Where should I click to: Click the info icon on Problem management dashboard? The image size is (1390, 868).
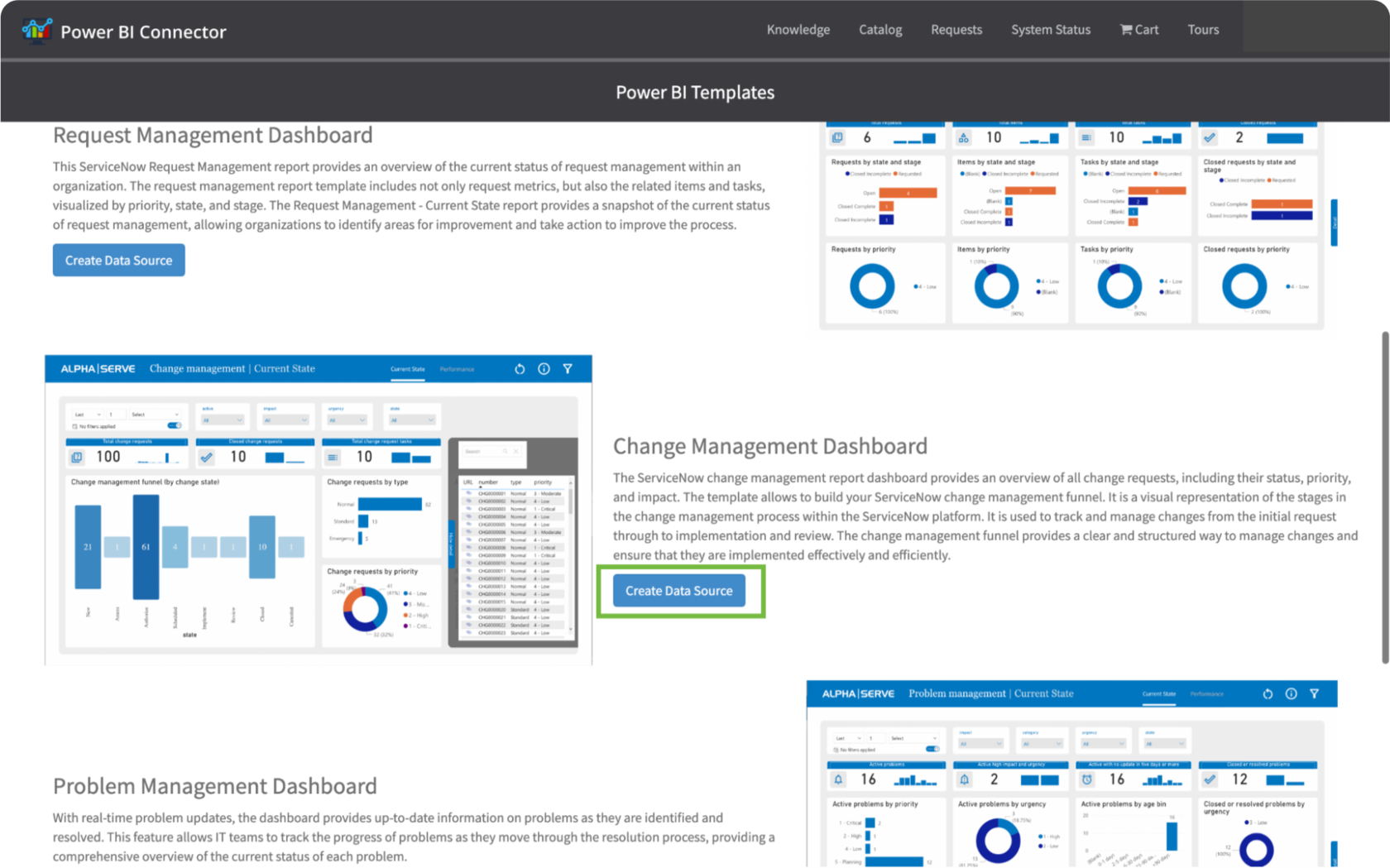tap(1290, 693)
